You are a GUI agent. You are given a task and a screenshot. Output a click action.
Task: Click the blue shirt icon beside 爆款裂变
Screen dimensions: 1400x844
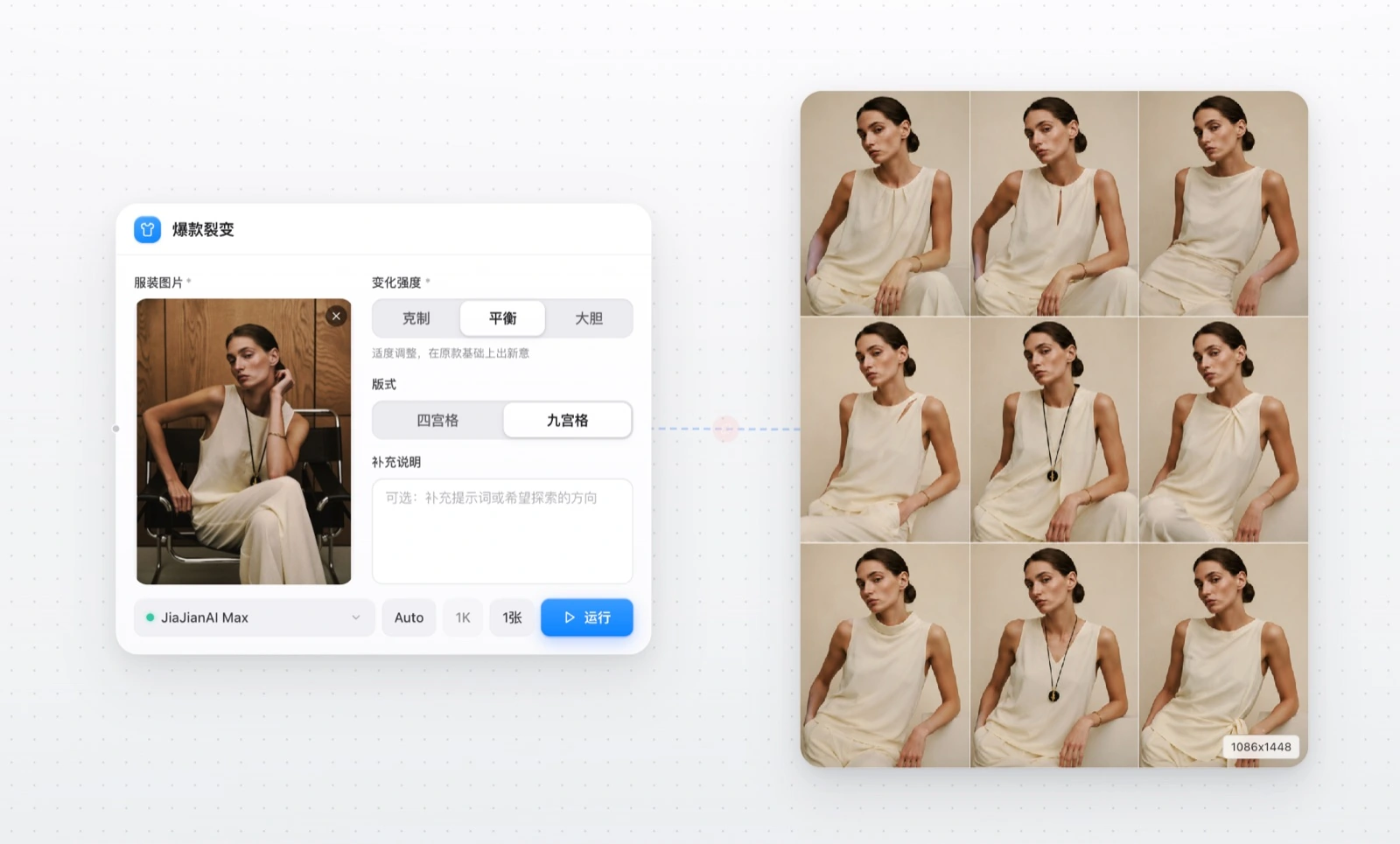[x=147, y=229]
